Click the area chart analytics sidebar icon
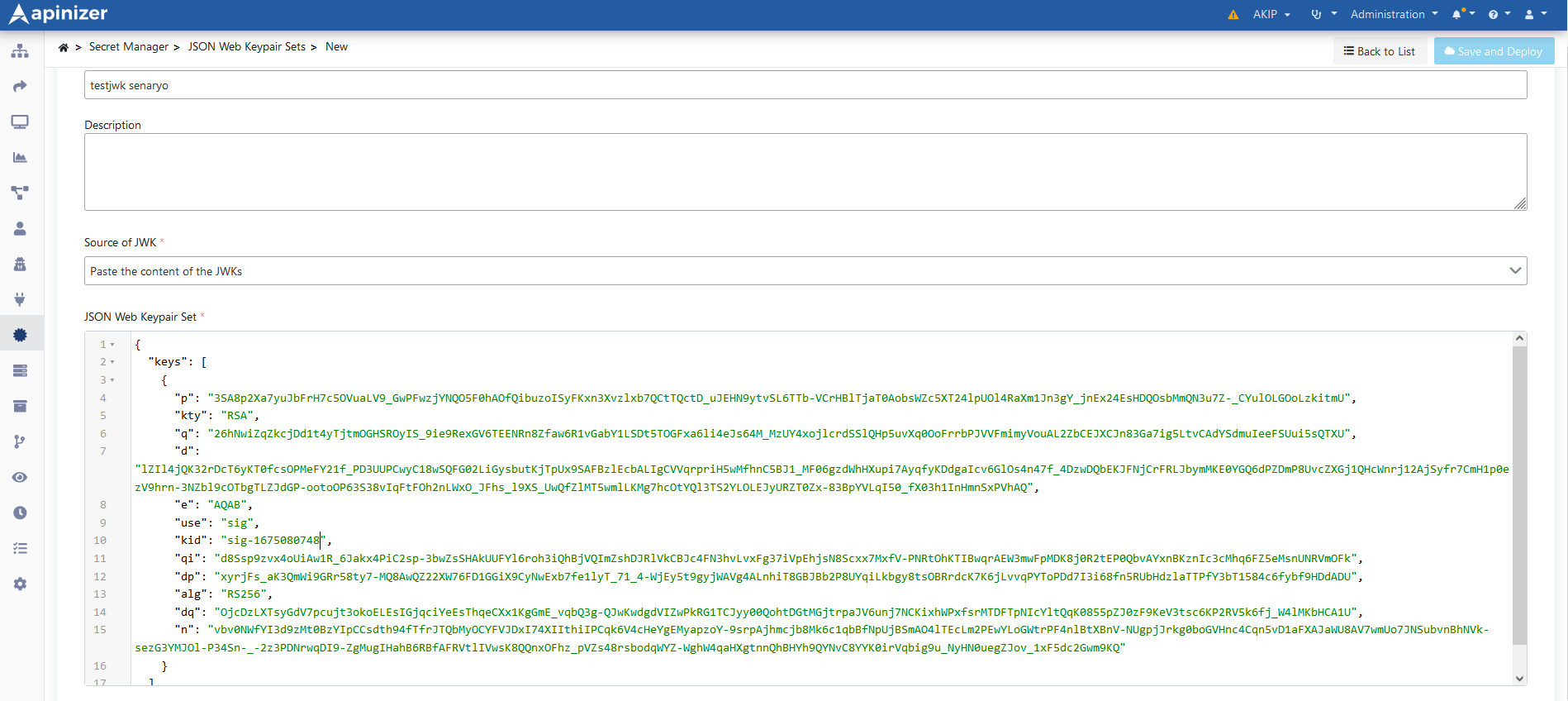The height and width of the screenshot is (701, 1568). click(x=20, y=157)
